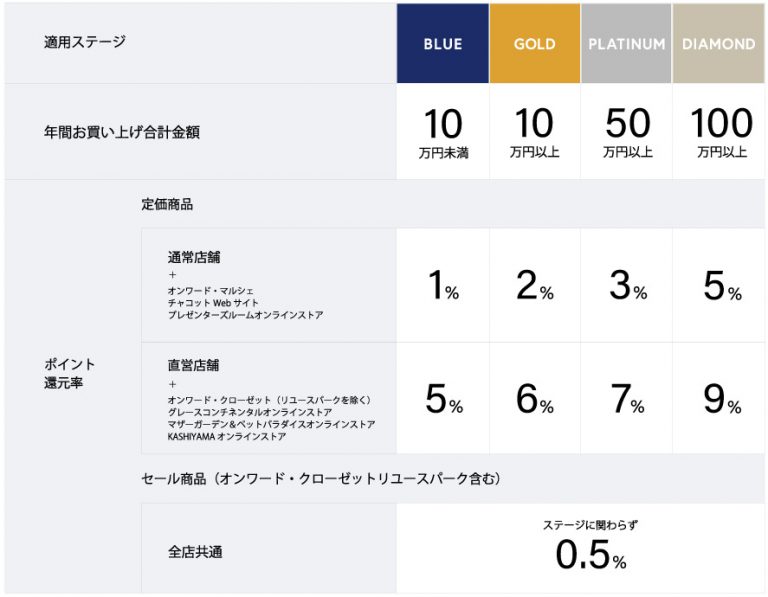Image resolution: width=768 pixels, height=597 pixels.
Task: Click the 100万円以上 amount cell
Action: [720, 132]
